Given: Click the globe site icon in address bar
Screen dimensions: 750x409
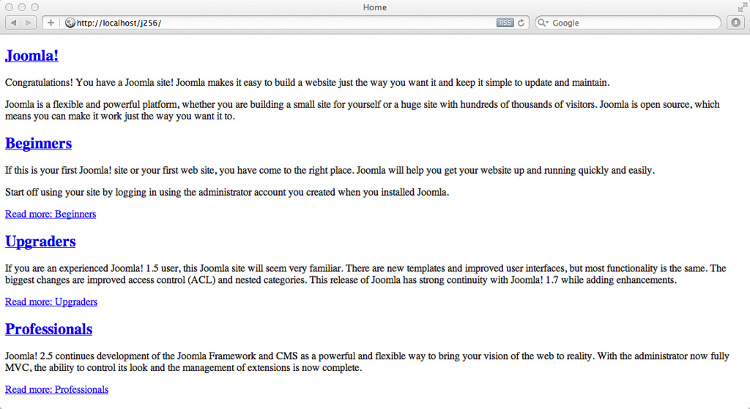Looking at the screenshot, I should click(x=70, y=22).
